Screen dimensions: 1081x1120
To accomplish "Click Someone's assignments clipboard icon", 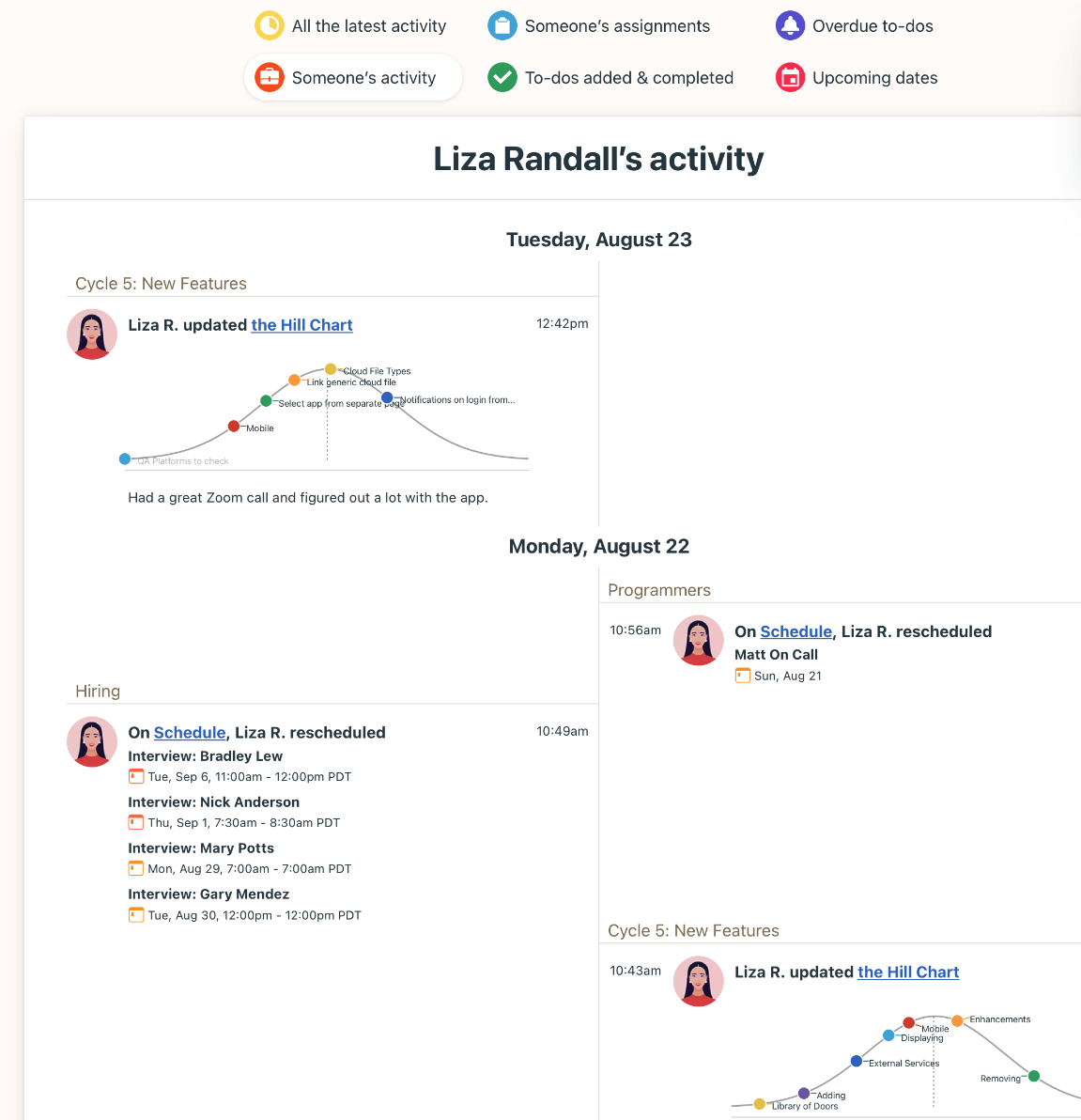I will click(502, 25).
